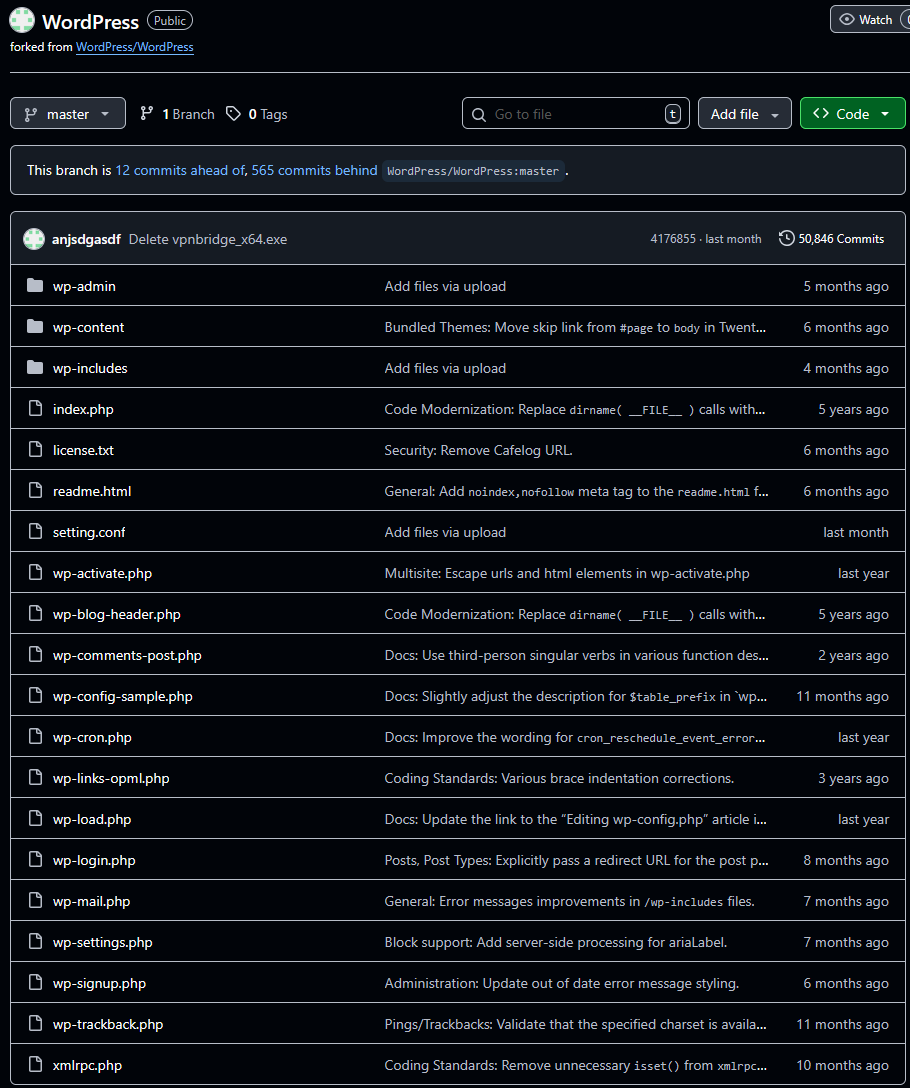Open the 50,846 Commits history
910x1088 pixels.
tap(832, 239)
